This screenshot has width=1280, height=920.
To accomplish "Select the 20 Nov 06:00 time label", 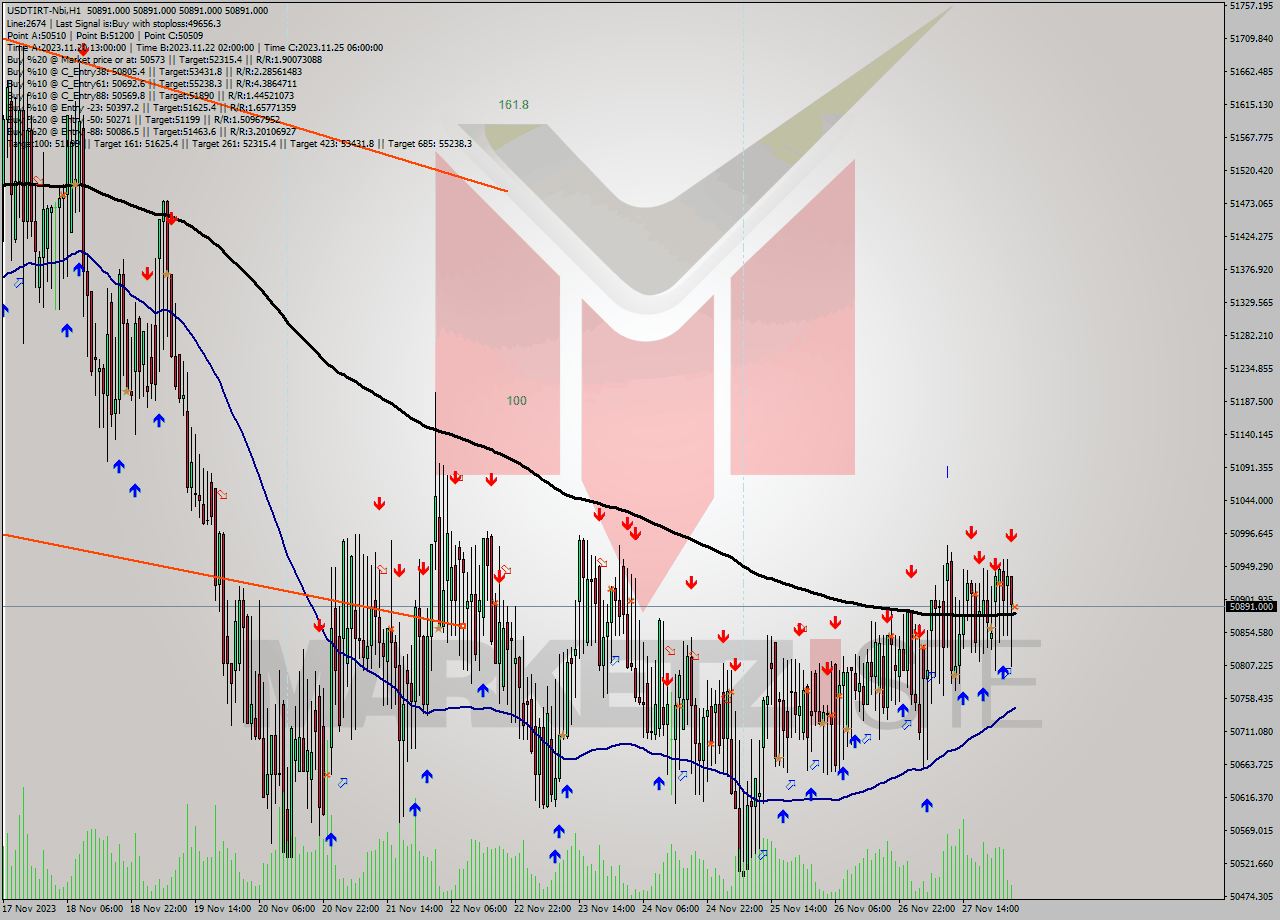I will (287, 909).
